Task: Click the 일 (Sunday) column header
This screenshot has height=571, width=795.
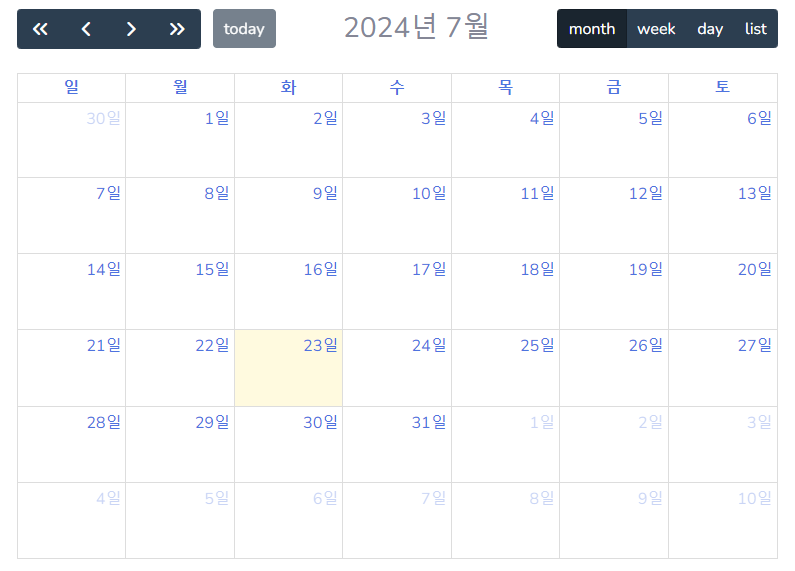Action: (x=71, y=87)
